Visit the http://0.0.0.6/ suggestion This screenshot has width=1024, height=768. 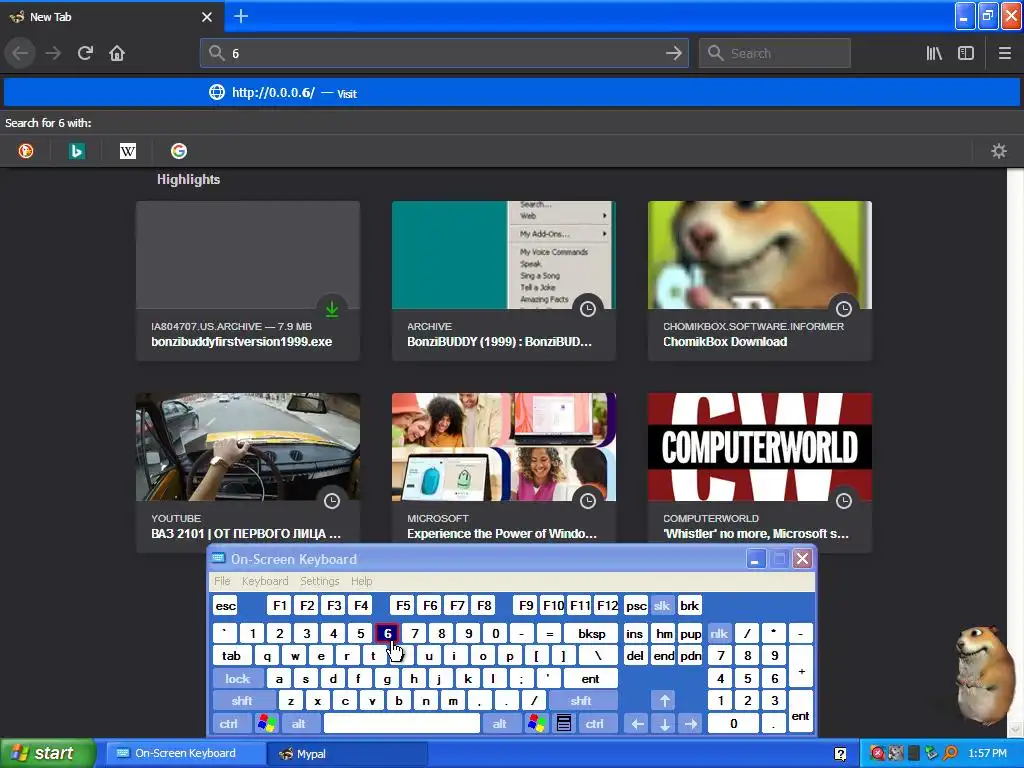[x=512, y=92]
